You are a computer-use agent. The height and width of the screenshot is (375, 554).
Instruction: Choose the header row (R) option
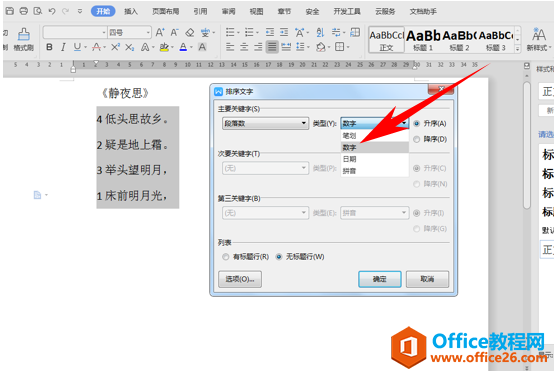[x=246, y=257]
